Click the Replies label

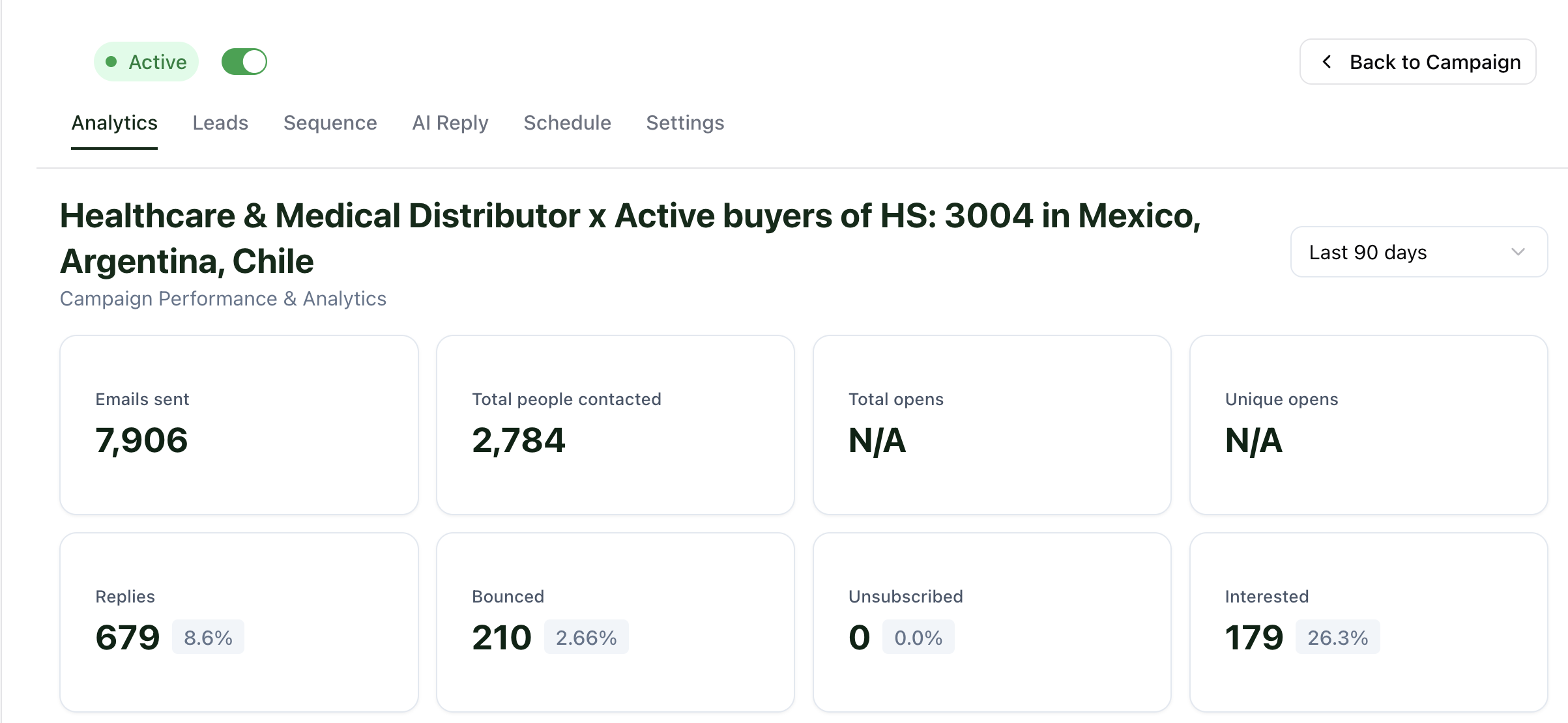[x=125, y=597]
